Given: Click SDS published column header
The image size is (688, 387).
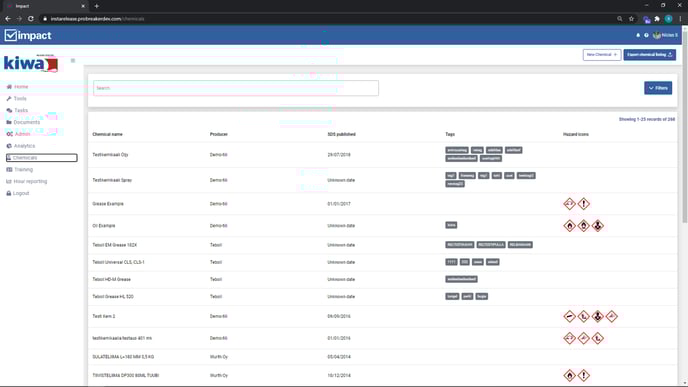Looking at the screenshot, I should 341,134.
